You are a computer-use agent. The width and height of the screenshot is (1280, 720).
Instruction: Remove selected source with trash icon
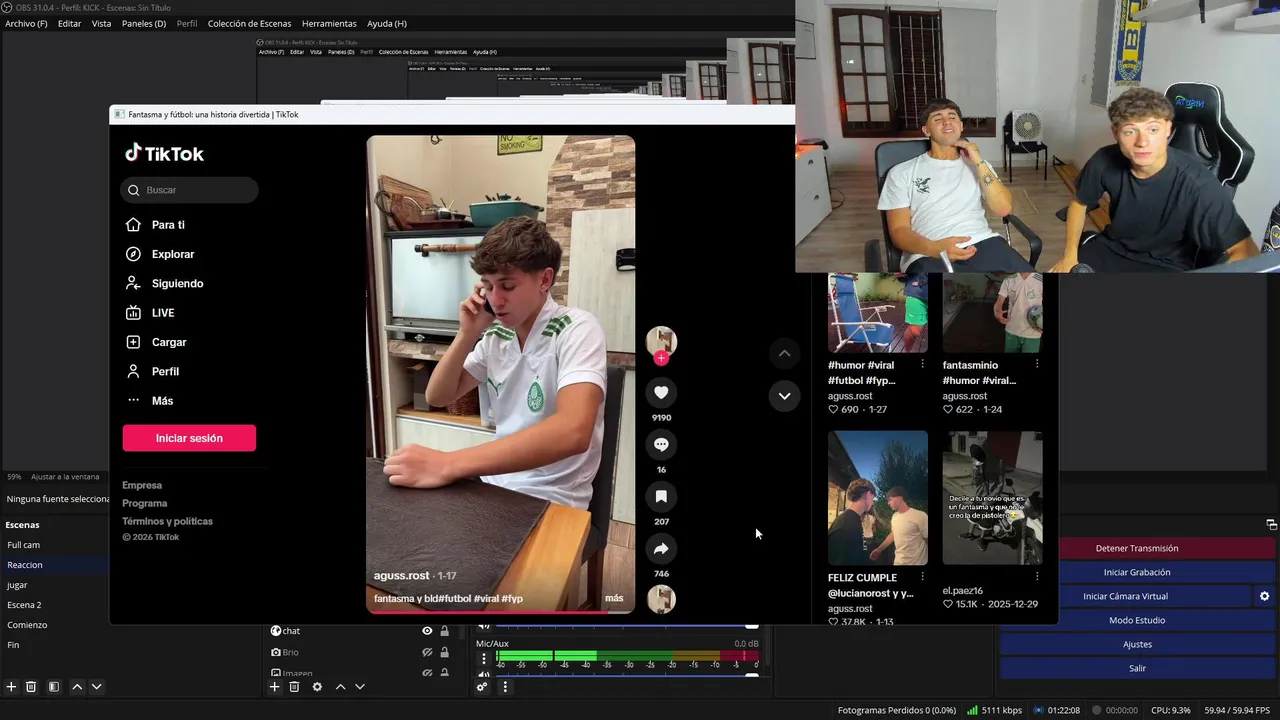[x=294, y=687]
